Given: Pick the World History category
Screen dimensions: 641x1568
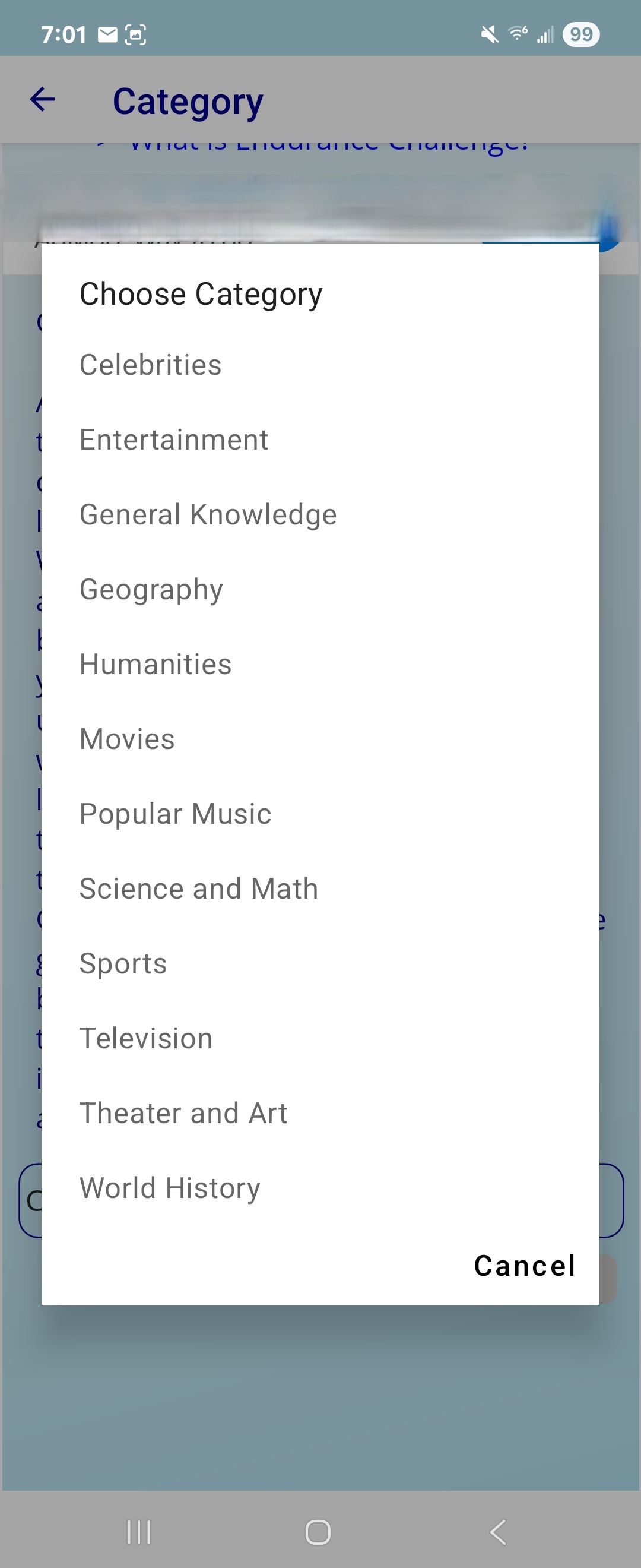Looking at the screenshot, I should [x=320, y=1189].
